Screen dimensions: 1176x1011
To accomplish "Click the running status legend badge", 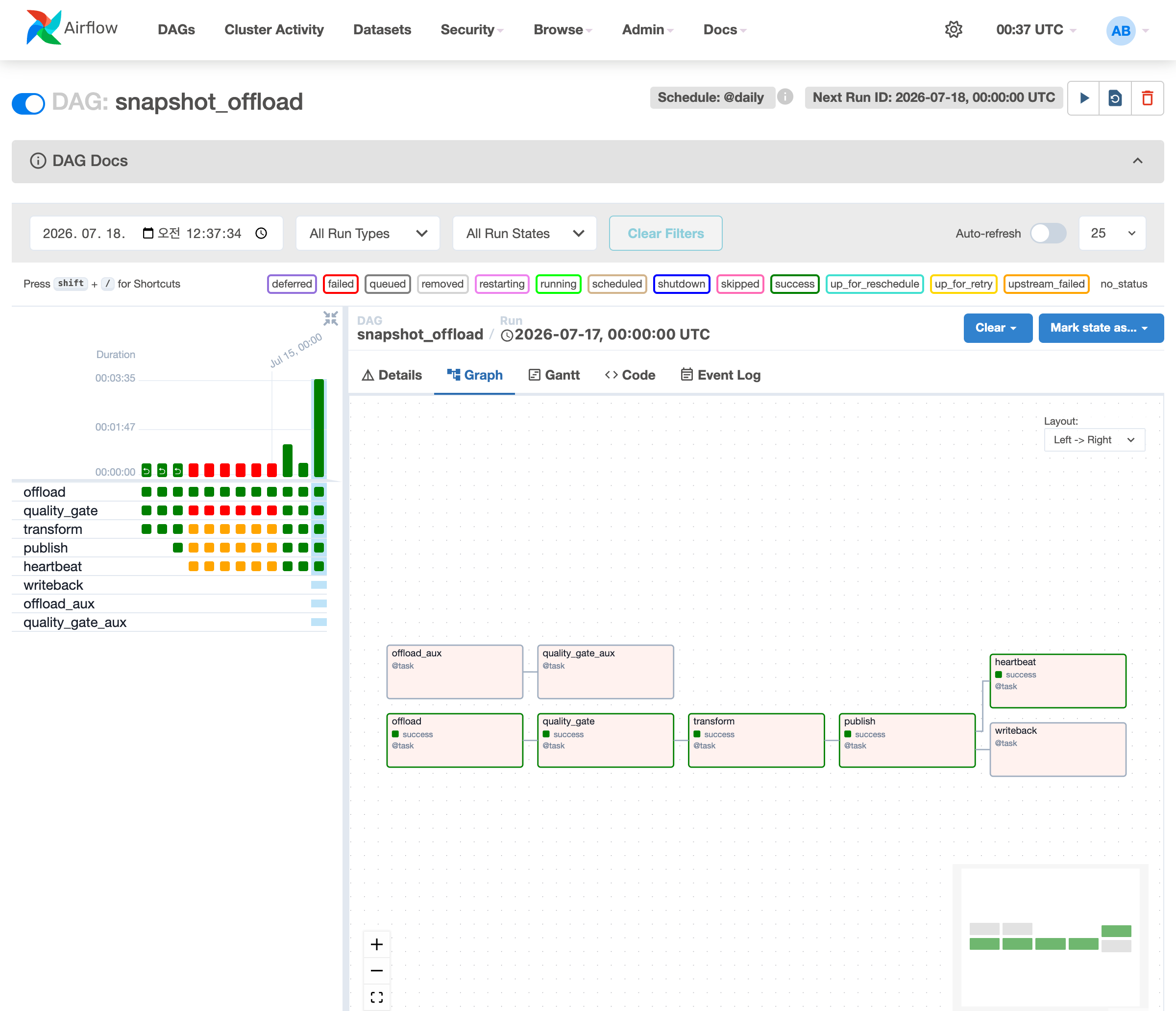I will [x=558, y=284].
